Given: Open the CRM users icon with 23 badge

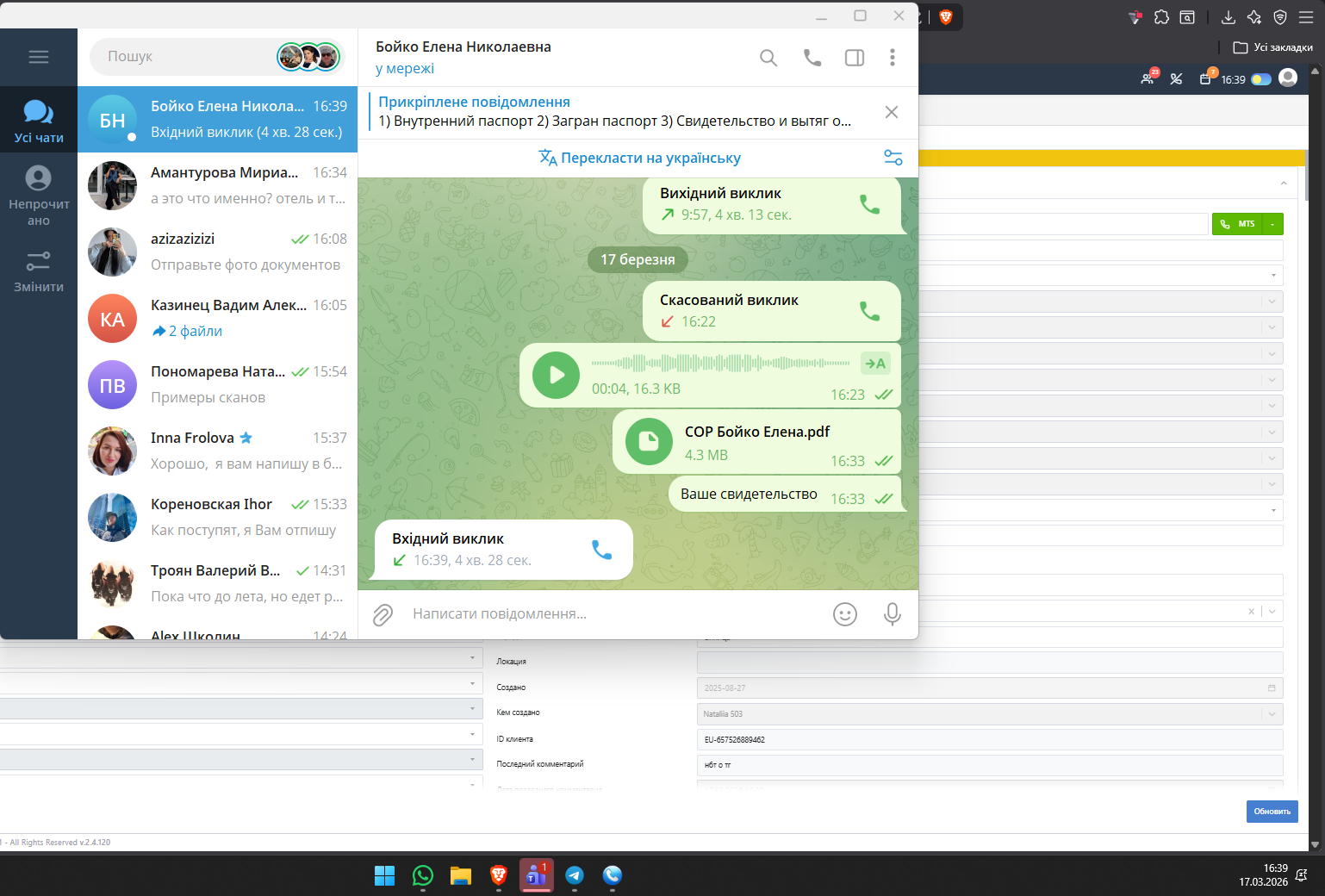Looking at the screenshot, I should [x=1148, y=78].
